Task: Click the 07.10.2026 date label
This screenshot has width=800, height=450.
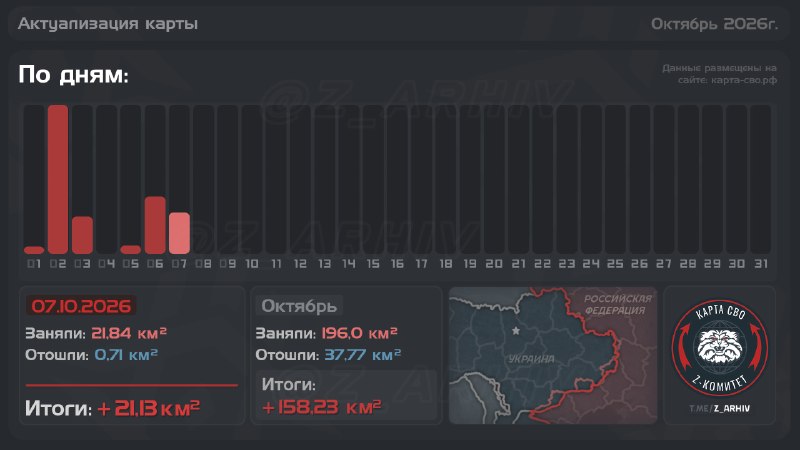Action: pos(81,306)
